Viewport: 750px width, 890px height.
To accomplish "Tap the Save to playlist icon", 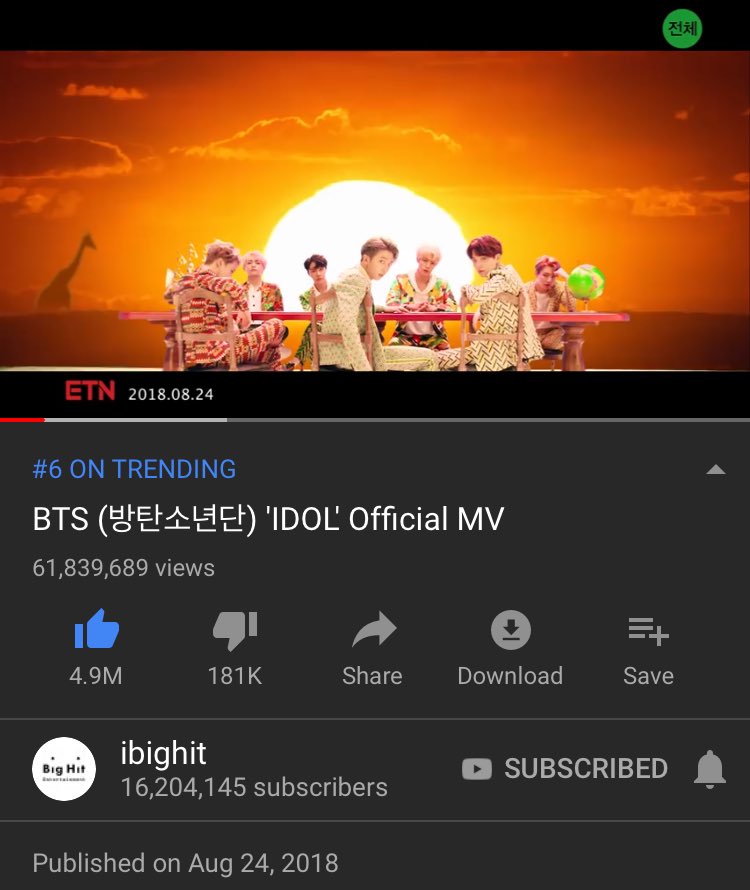I will 648,631.
